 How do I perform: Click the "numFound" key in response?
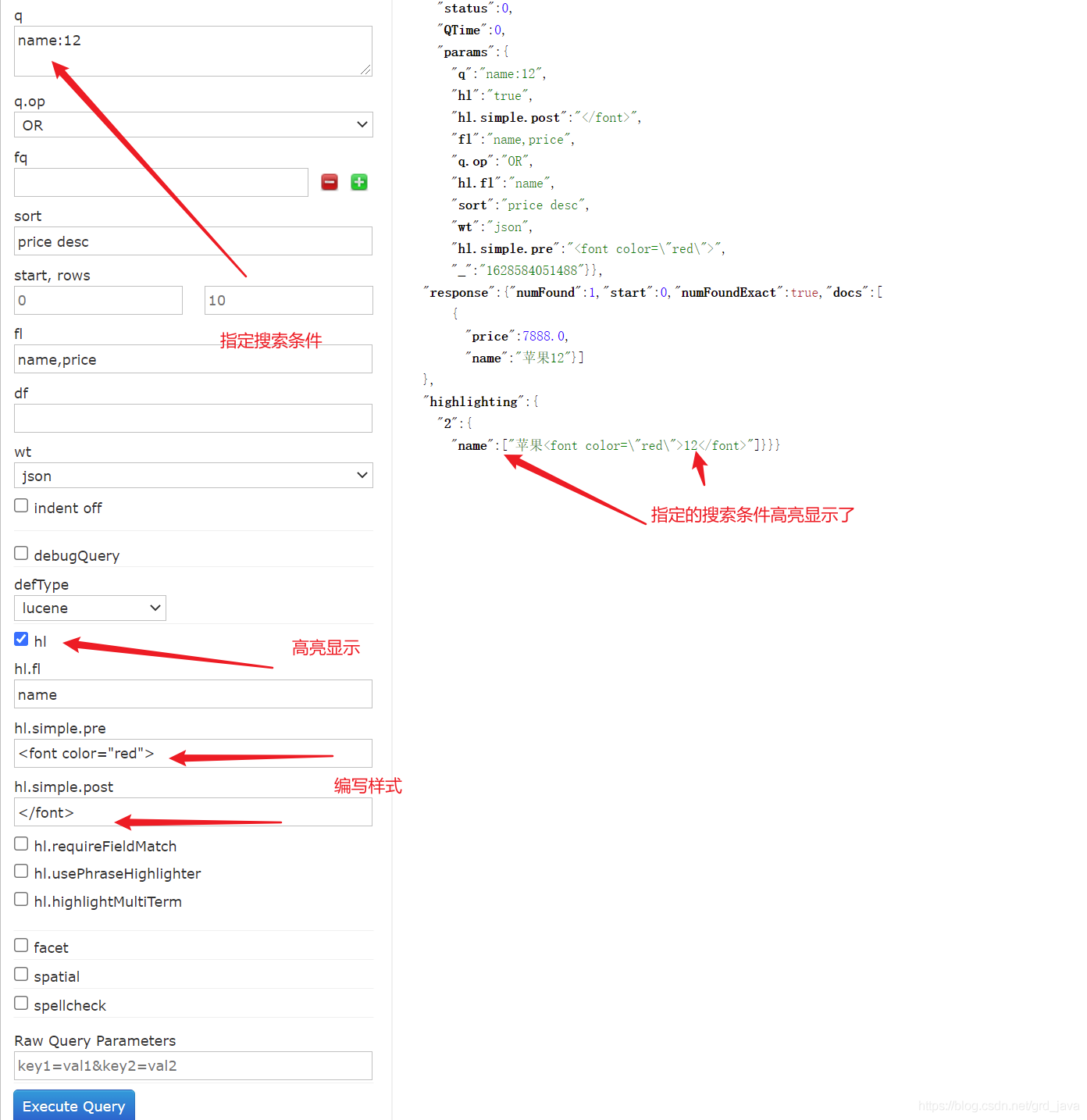click(x=545, y=292)
